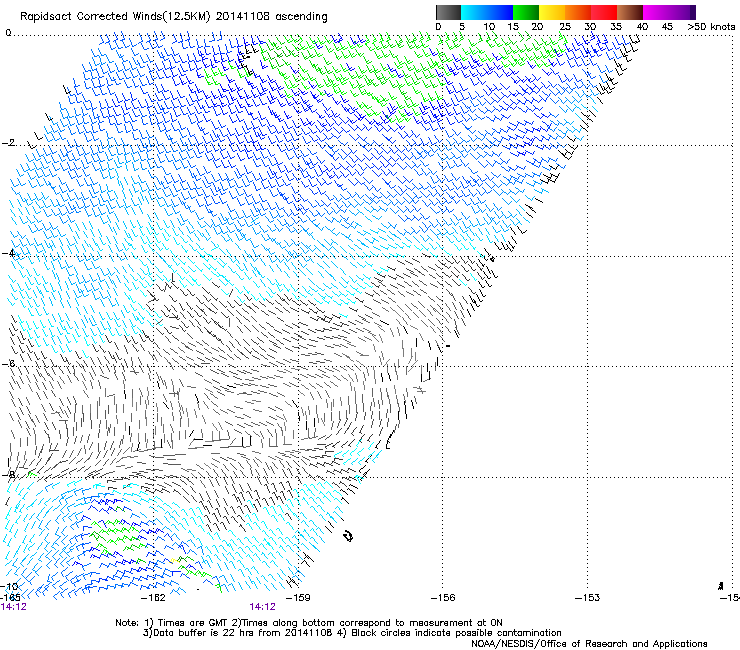Select the '-4' latitude axis label

click(x=8, y=253)
